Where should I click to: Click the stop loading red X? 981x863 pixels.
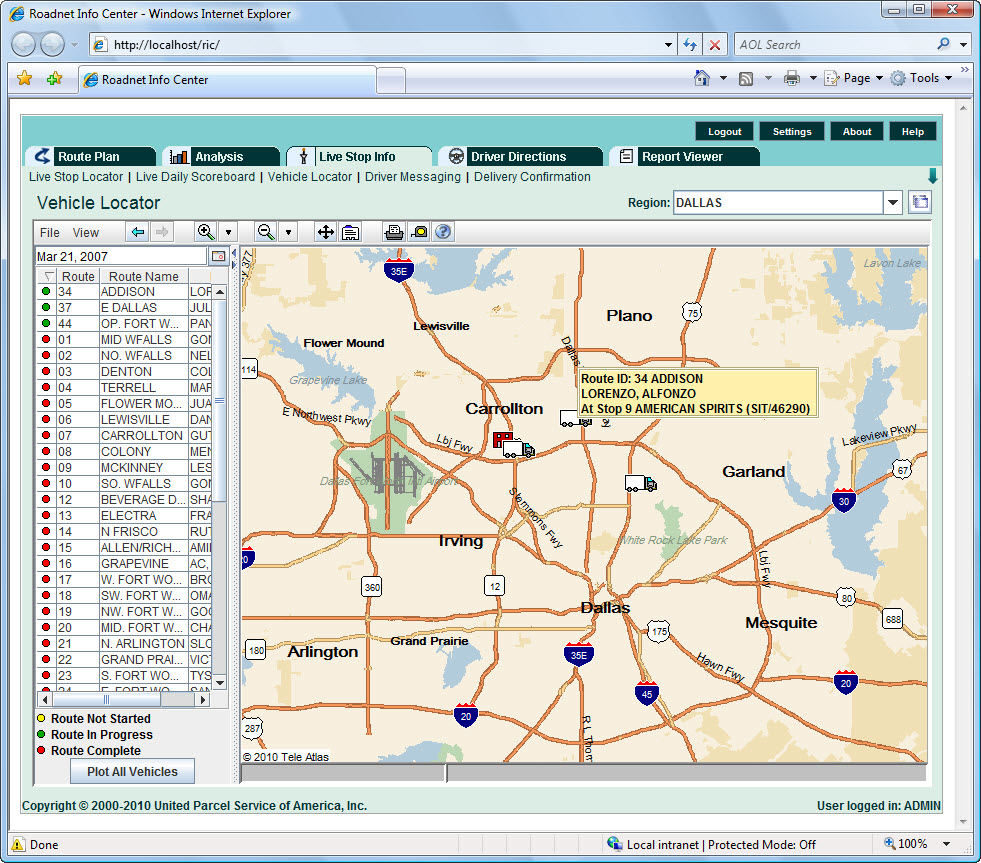point(714,44)
